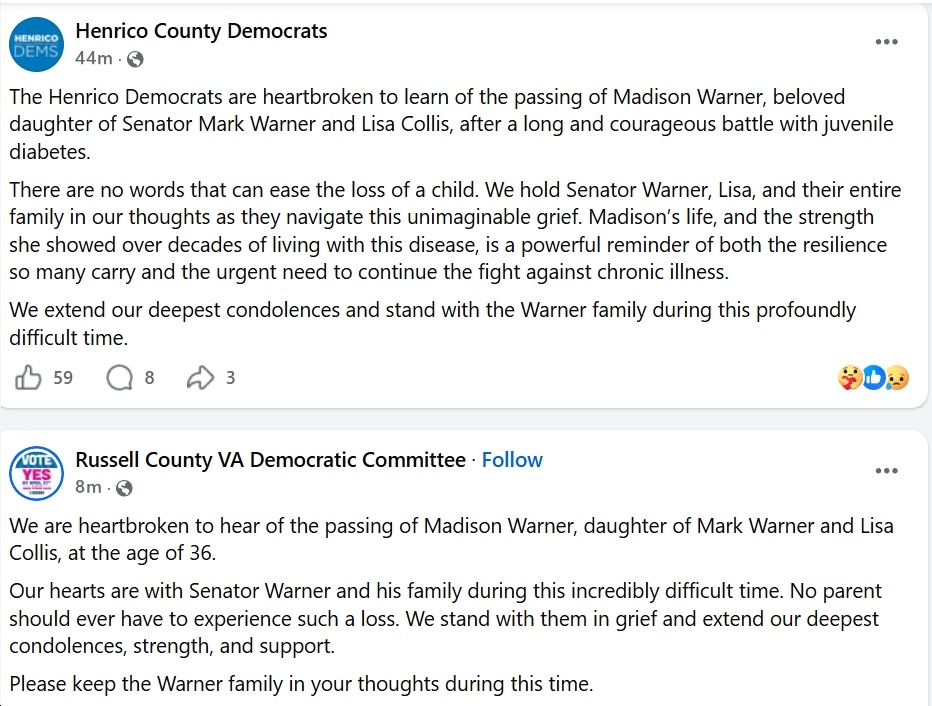The height and width of the screenshot is (706, 932).
Task: Click the public globe icon beside 8m
Action: [x=124, y=488]
